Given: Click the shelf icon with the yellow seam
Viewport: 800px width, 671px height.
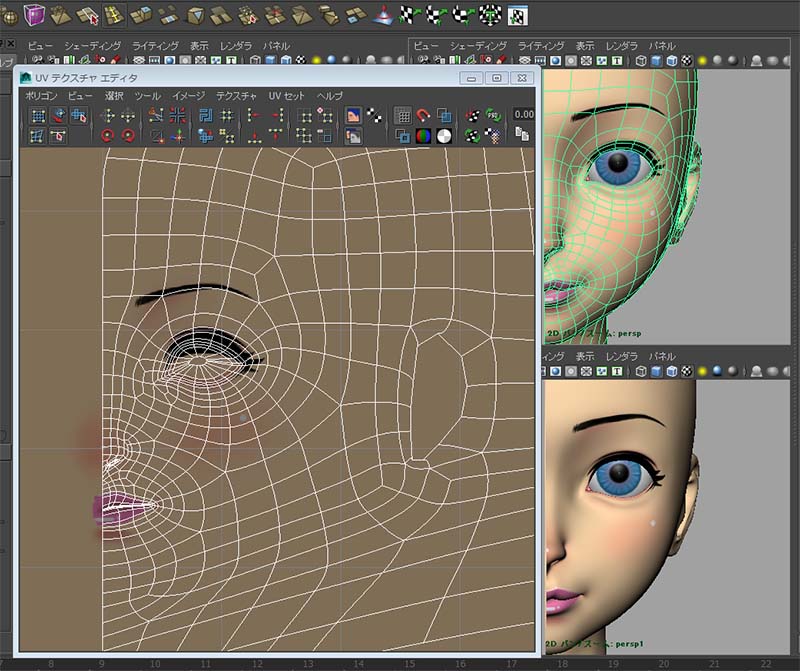Looking at the screenshot, I should pyautogui.click(x=114, y=16).
